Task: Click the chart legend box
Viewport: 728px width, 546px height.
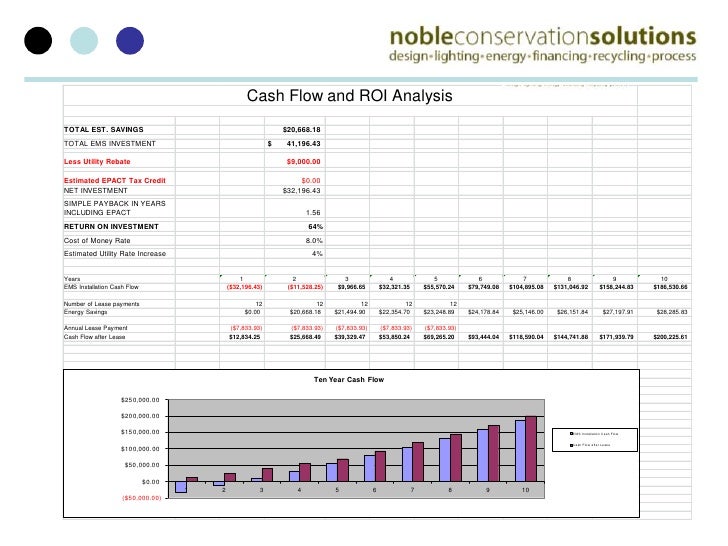Action: [x=595, y=440]
